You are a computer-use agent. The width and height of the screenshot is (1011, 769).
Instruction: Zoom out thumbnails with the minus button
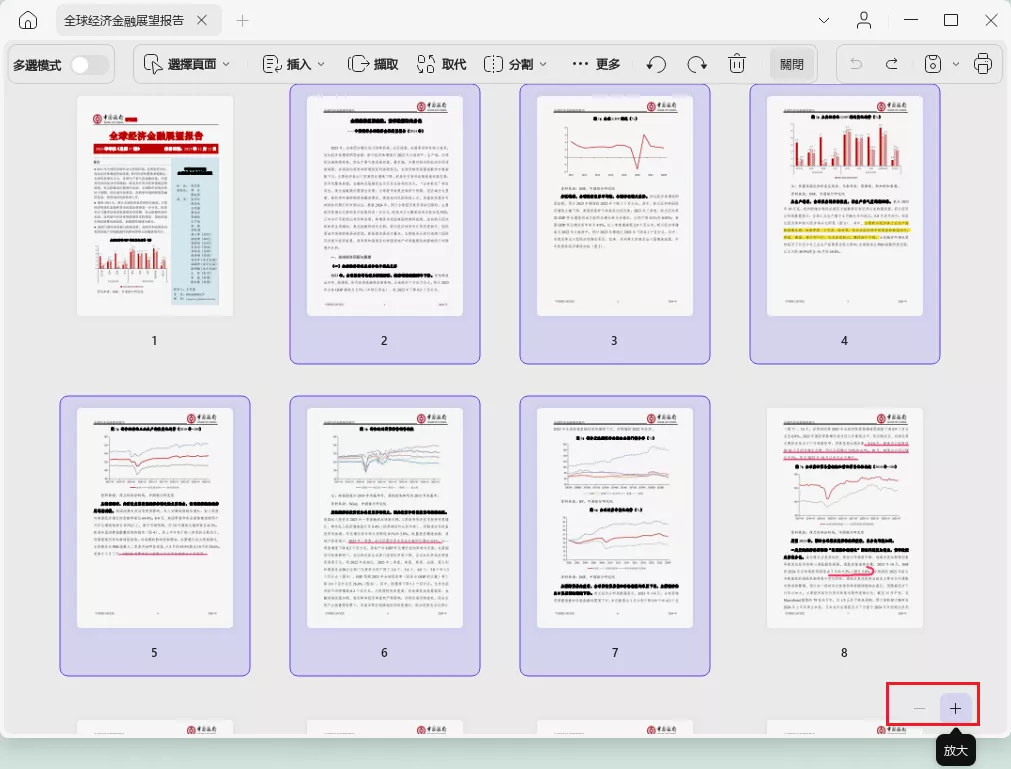pyautogui.click(x=919, y=708)
